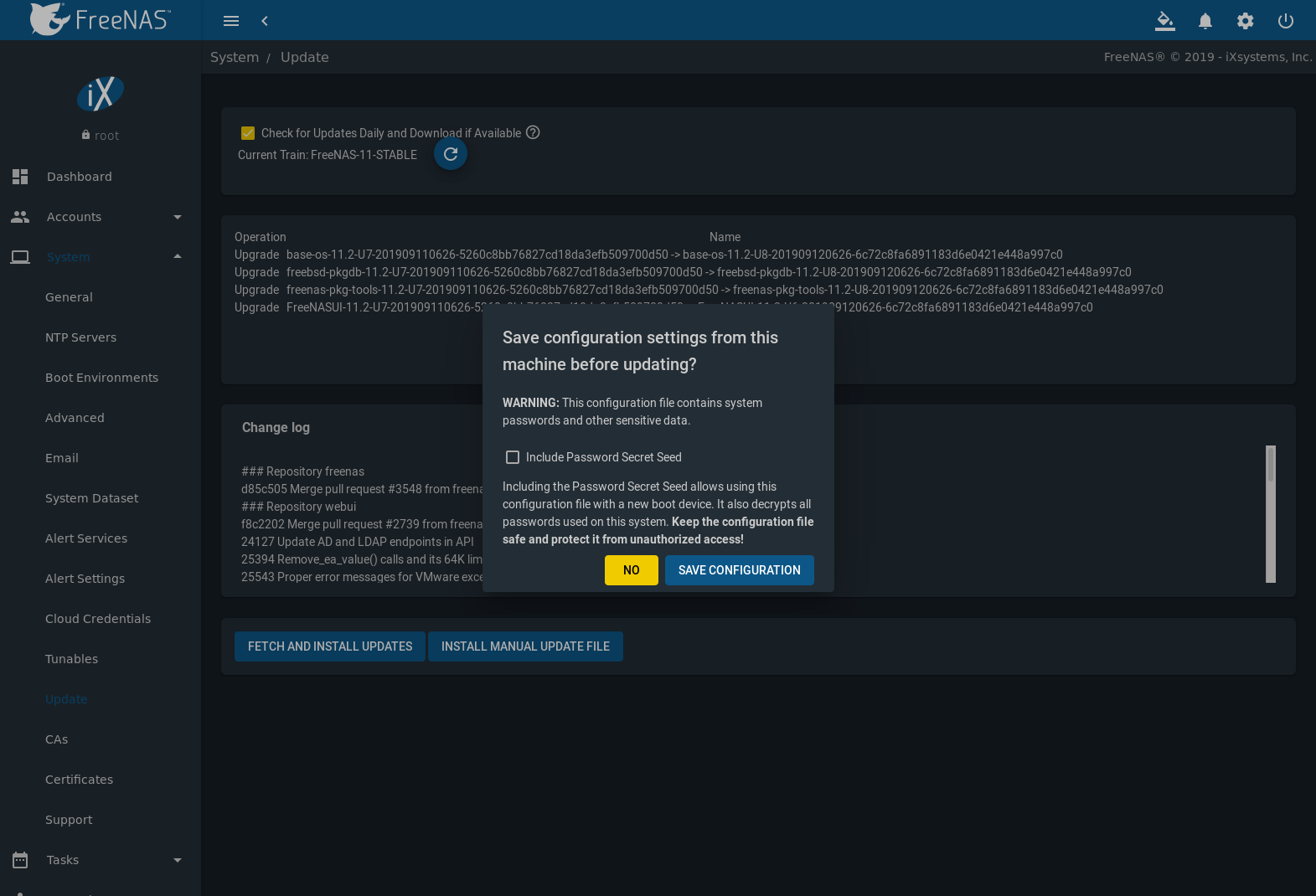Expand the Tasks menu arrow
The width and height of the screenshot is (1316, 896).
[x=178, y=860]
